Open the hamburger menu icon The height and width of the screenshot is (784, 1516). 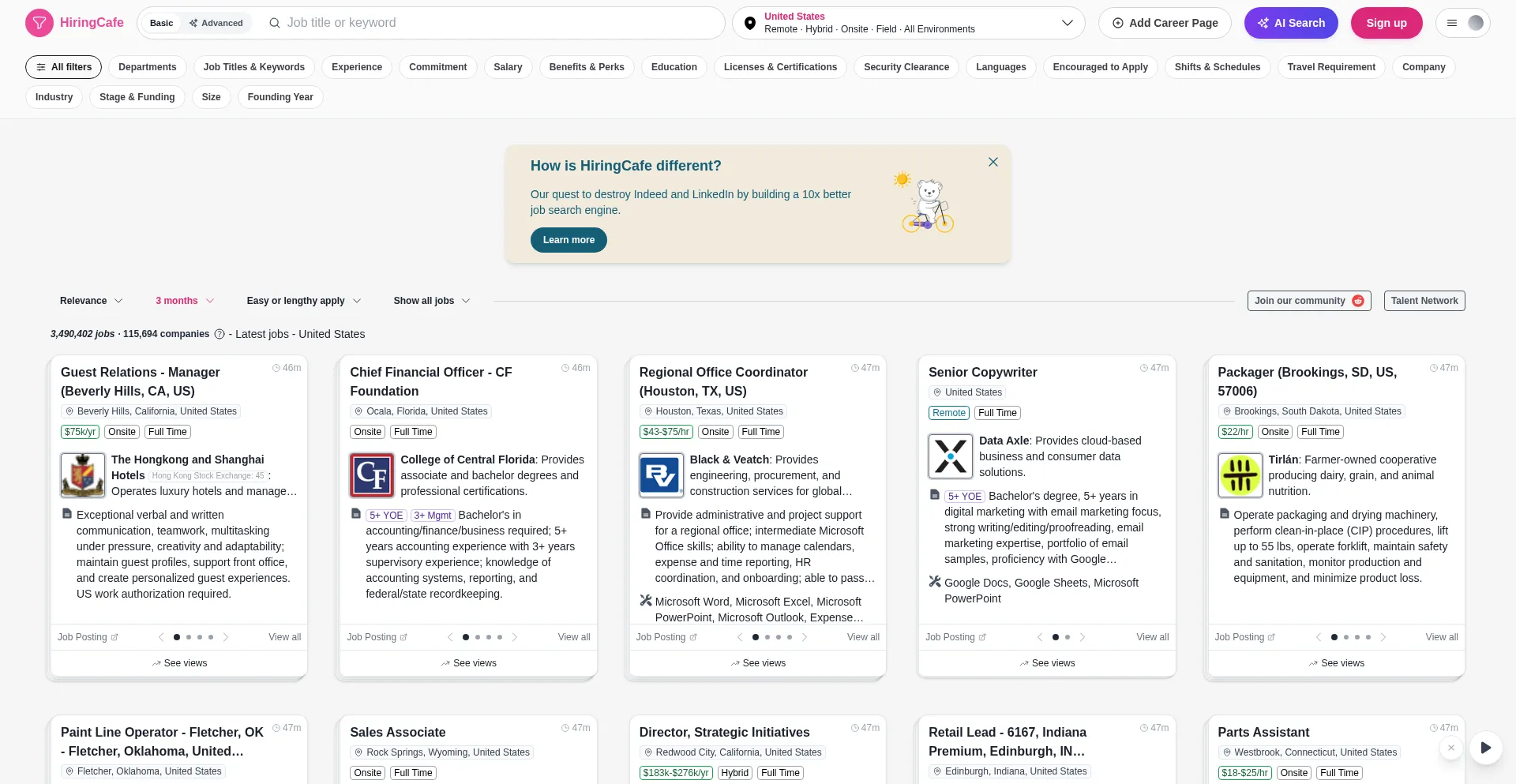pos(1451,23)
